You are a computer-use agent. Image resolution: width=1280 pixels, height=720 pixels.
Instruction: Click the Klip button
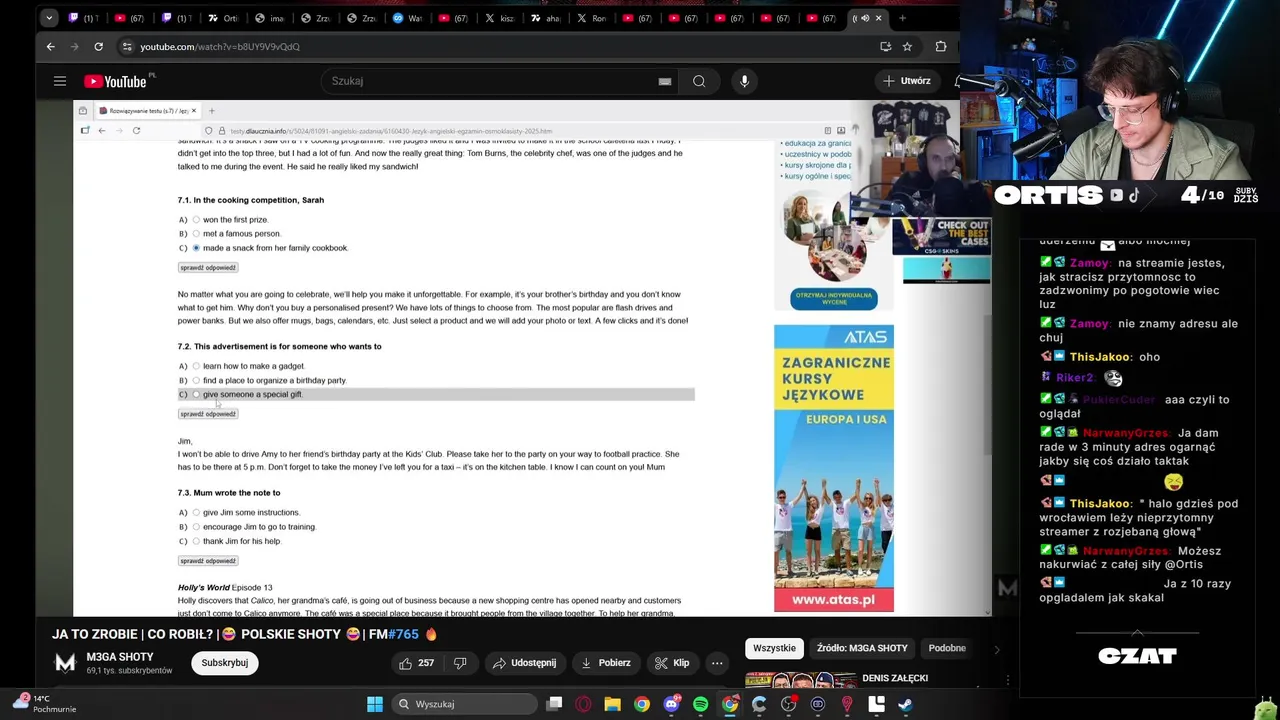coord(672,663)
